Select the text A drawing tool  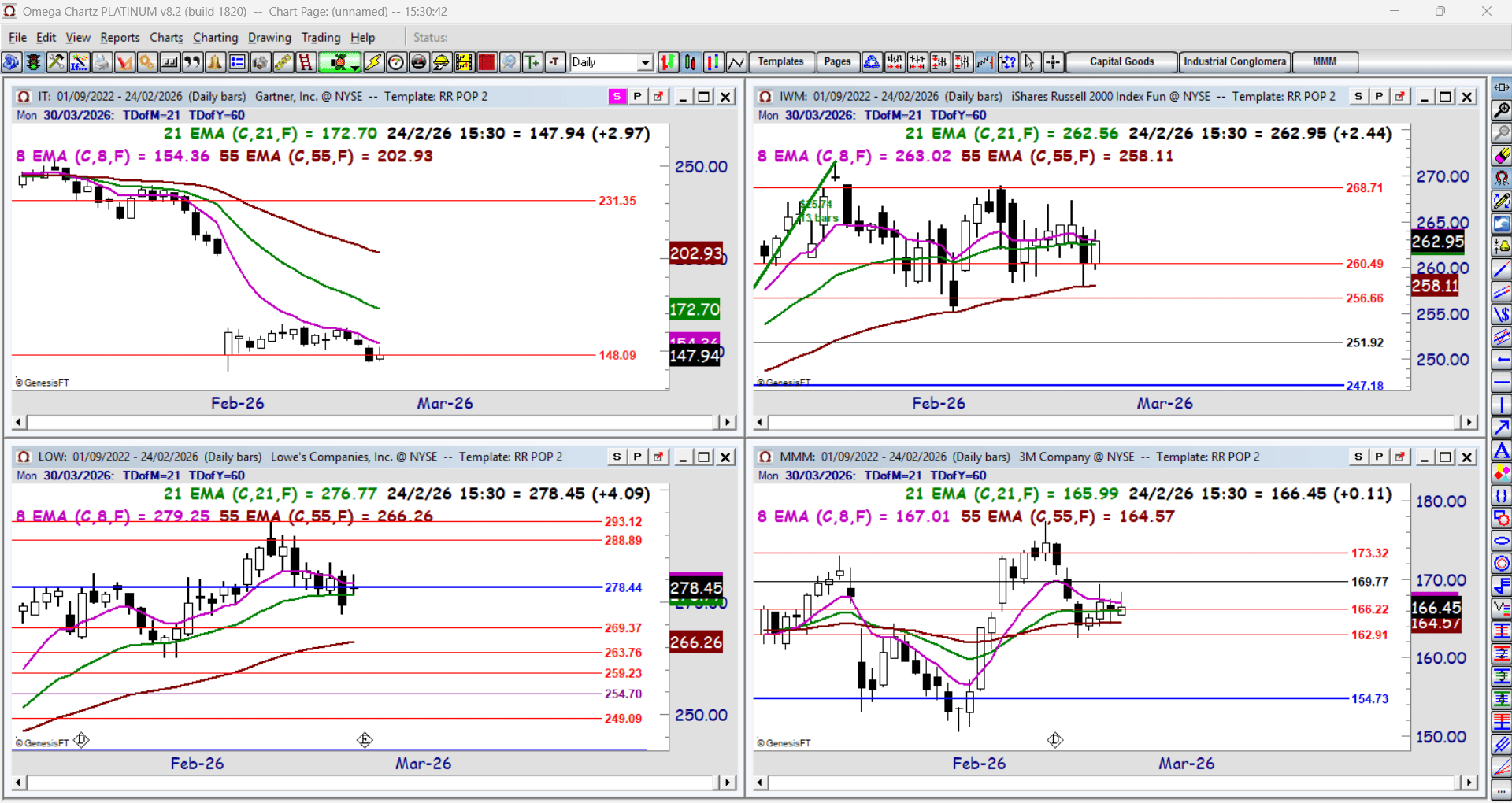click(x=1502, y=451)
